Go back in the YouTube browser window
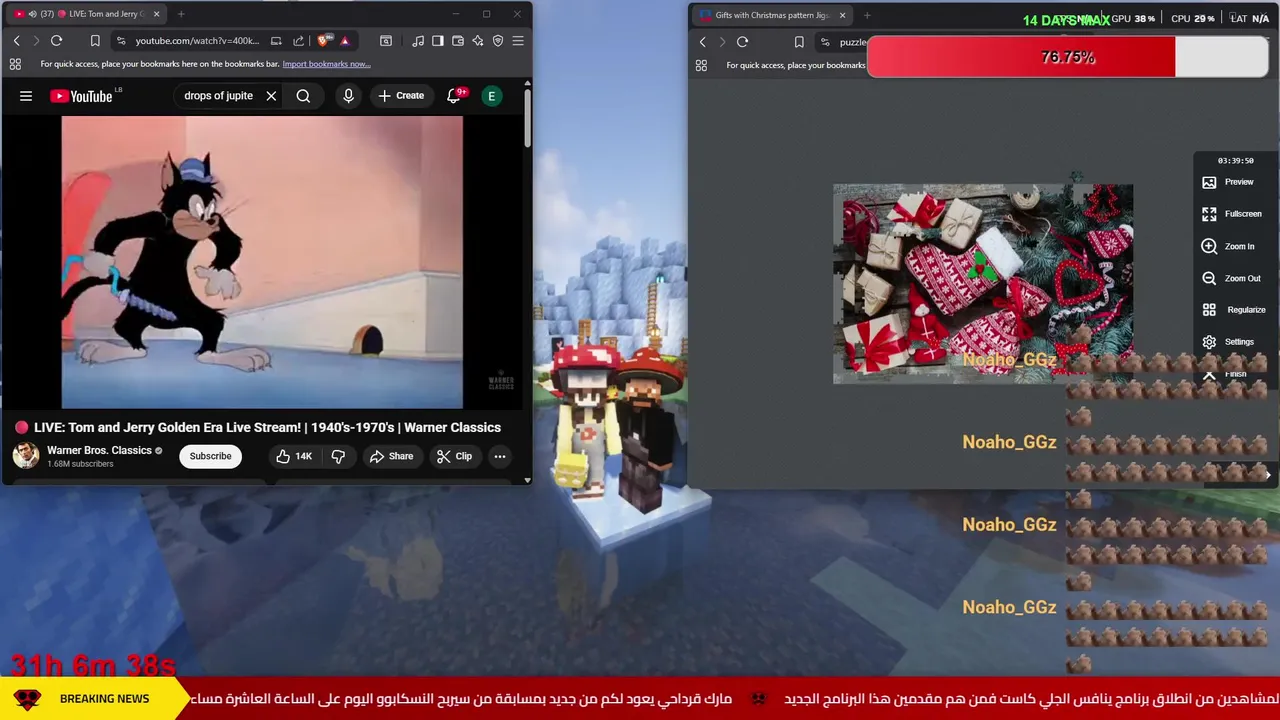This screenshot has width=1280, height=720. [16, 41]
